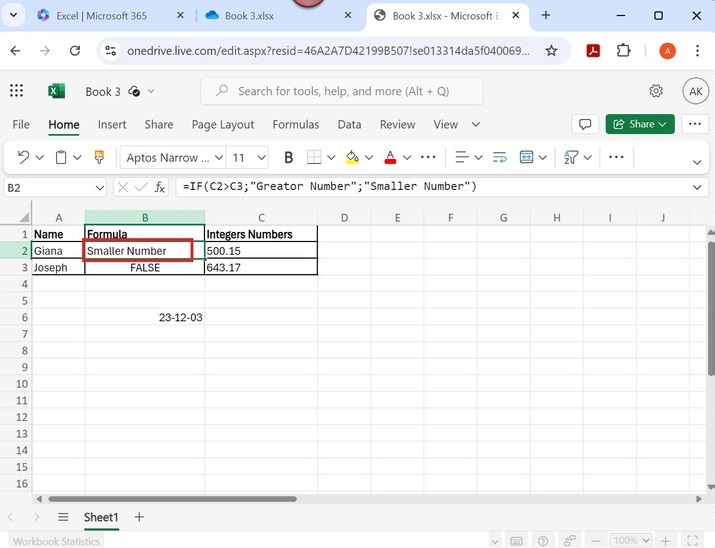
Task: Expand the formula bar chevron
Action: (x=697, y=187)
